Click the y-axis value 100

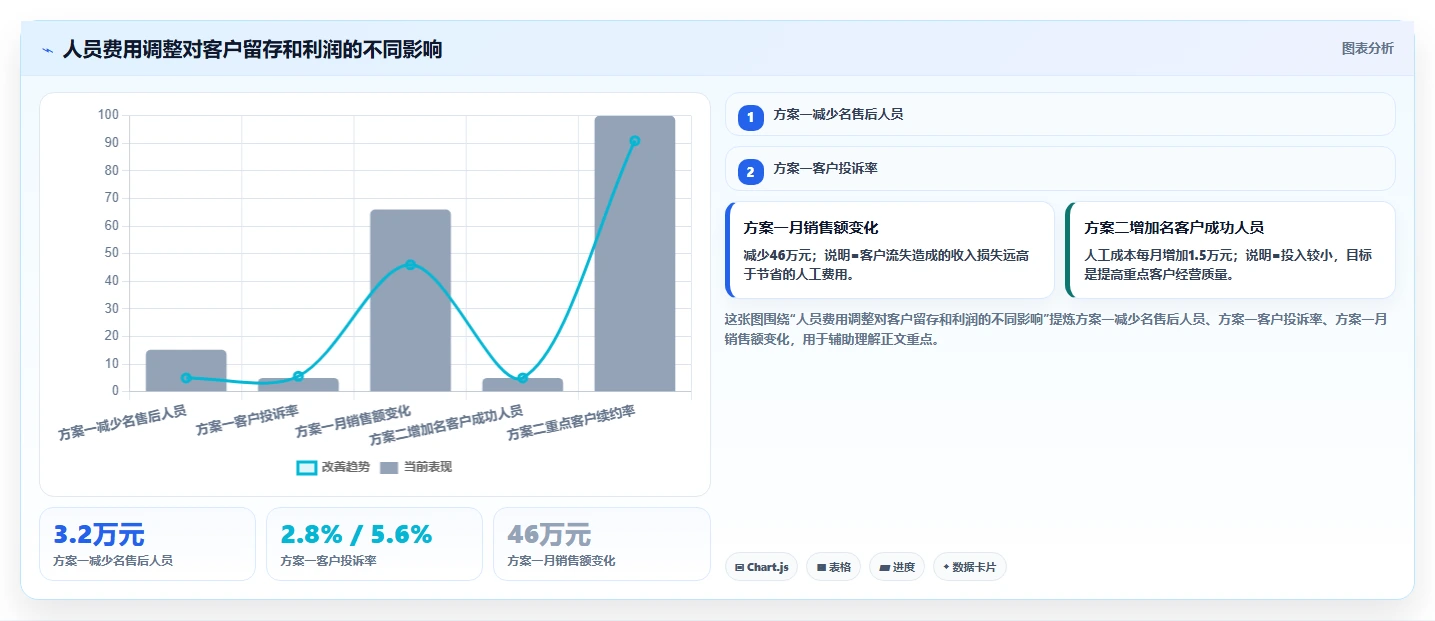(108, 115)
